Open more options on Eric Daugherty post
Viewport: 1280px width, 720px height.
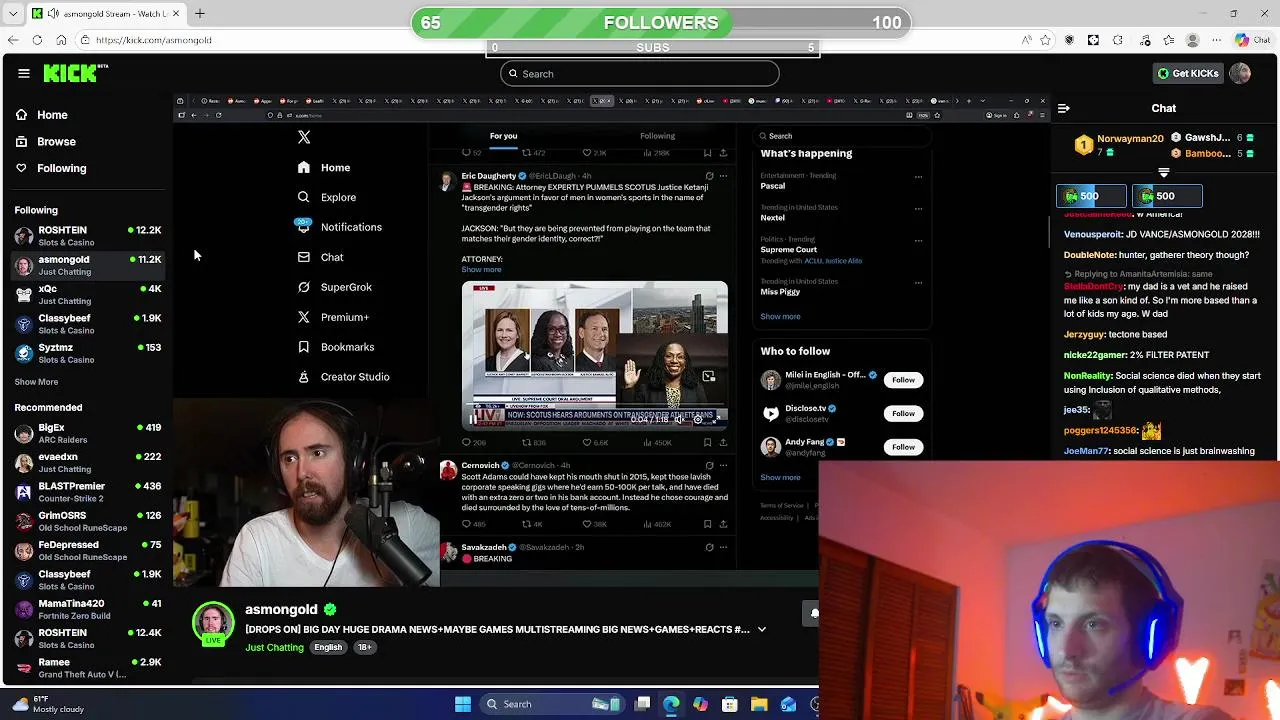click(723, 176)
